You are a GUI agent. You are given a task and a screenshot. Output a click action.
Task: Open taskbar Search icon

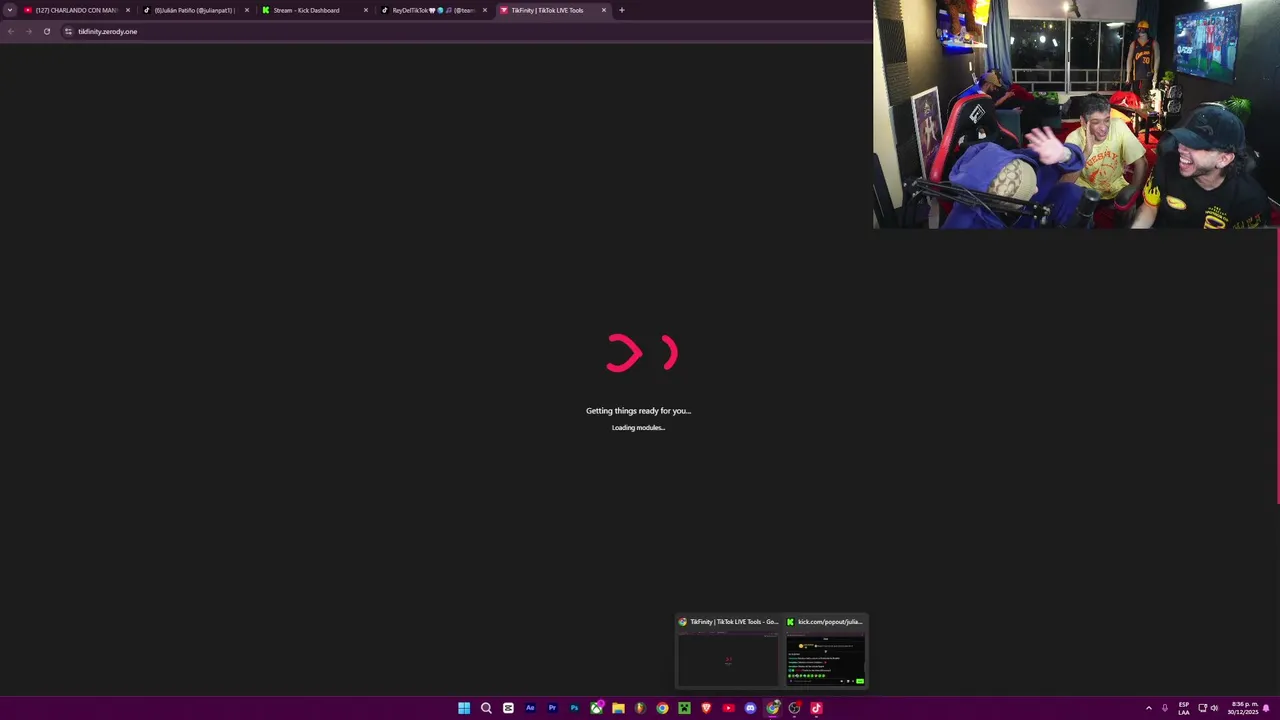[x=486, y=708]
